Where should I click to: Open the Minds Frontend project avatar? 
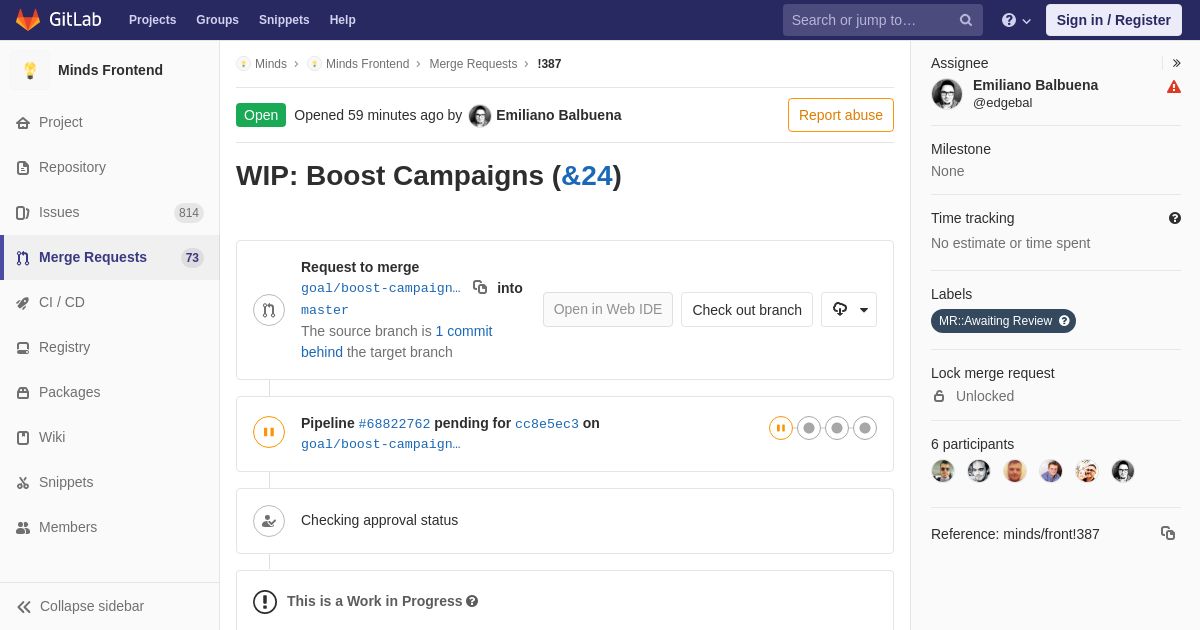pos(30,70)
